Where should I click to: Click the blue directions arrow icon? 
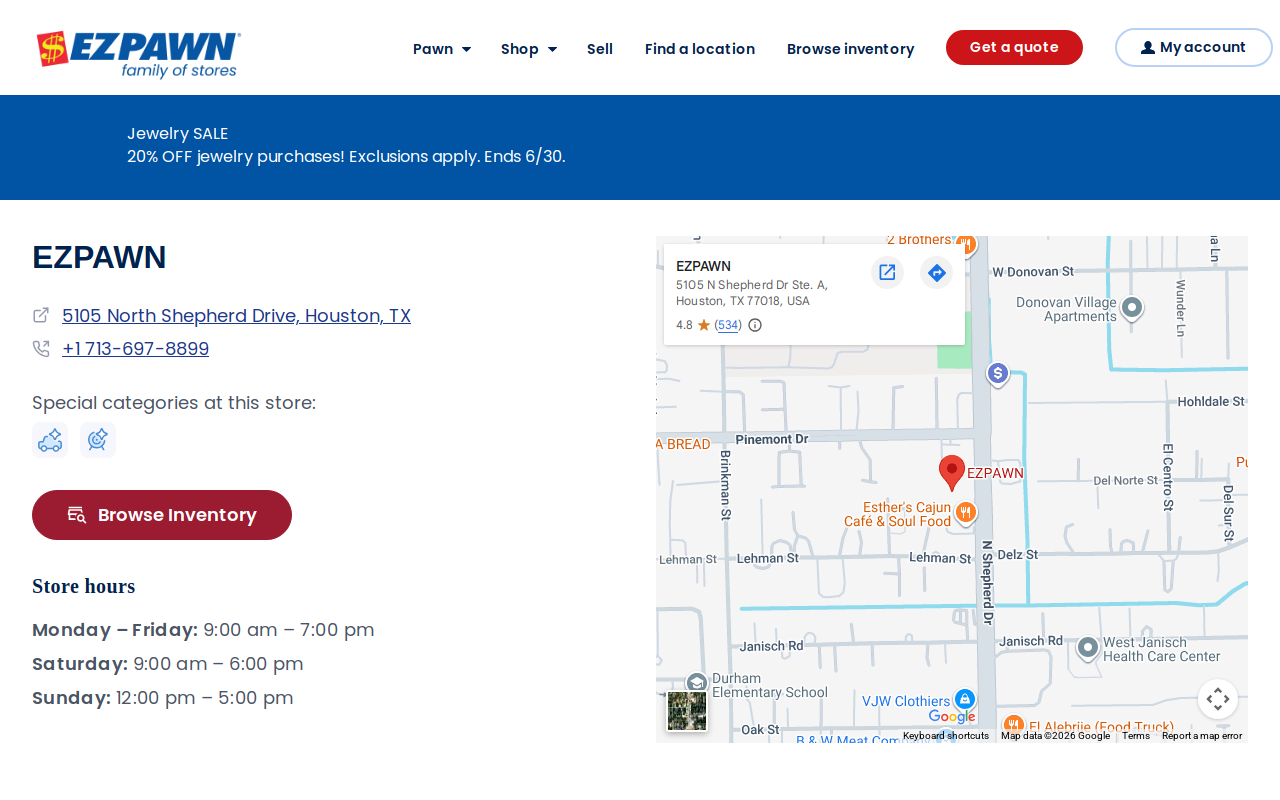[x=936, y=272]
